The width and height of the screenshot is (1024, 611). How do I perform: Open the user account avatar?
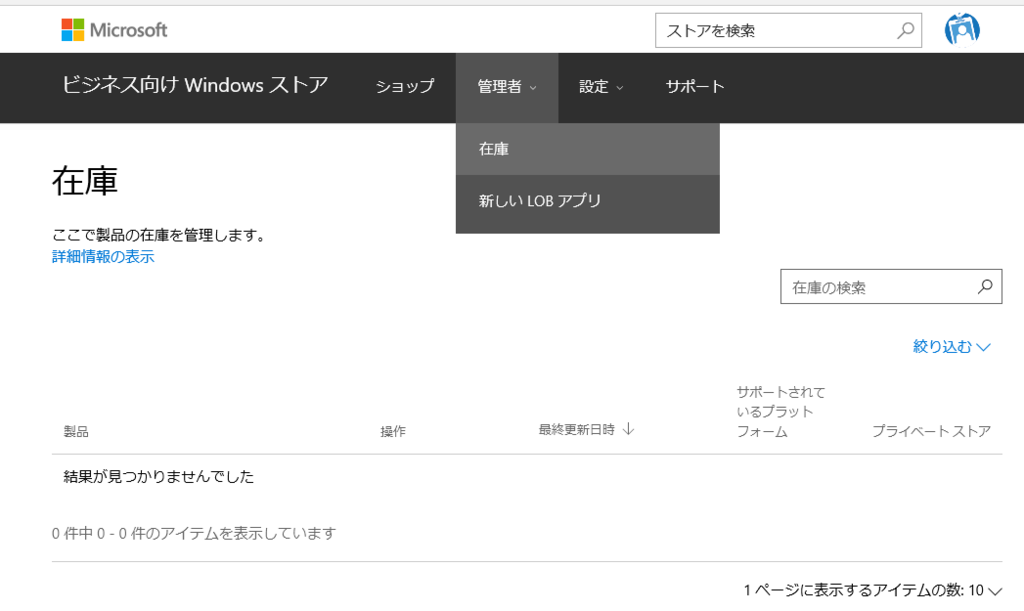(x=962, y=29)
